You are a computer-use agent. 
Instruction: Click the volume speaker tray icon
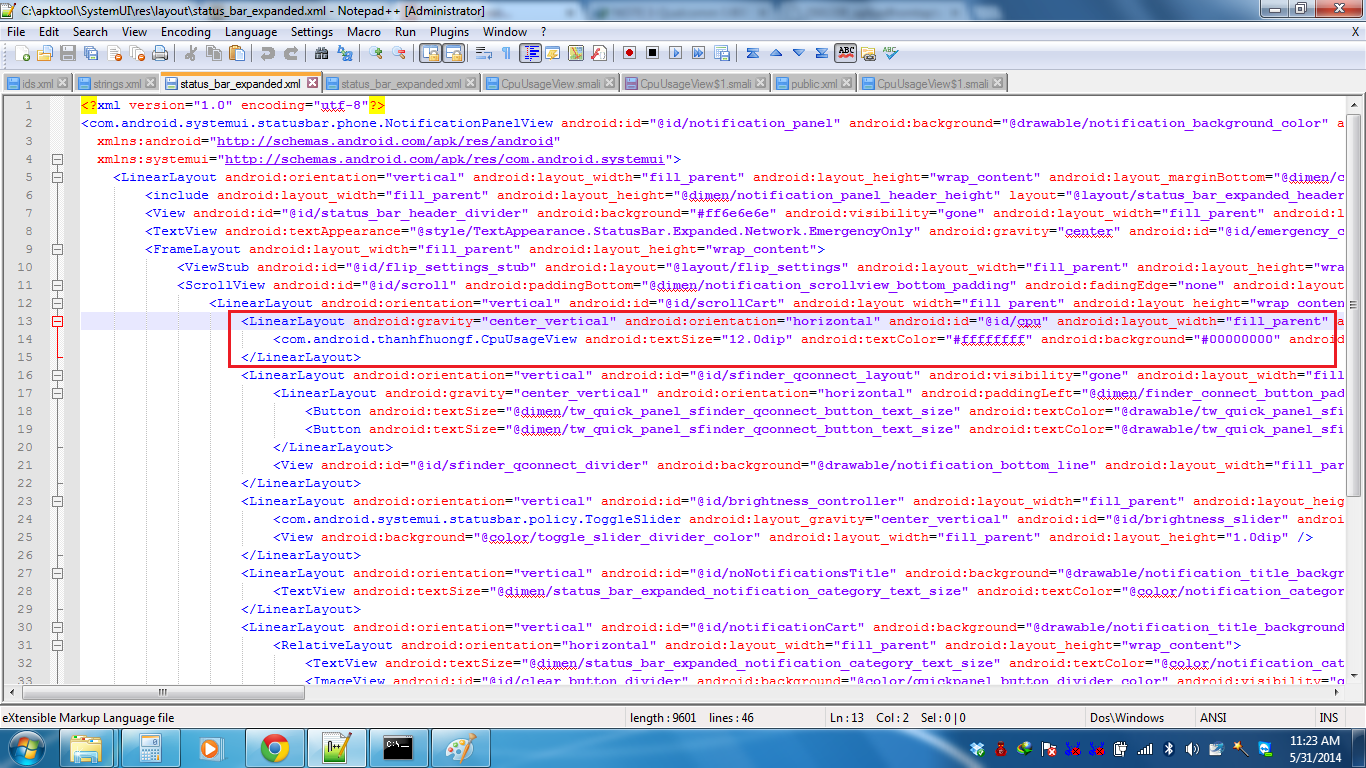pos(1191,749)
